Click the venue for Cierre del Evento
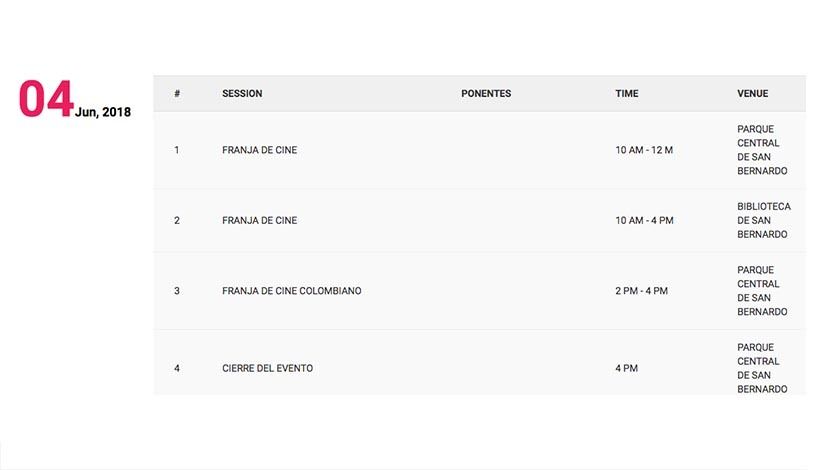 (x=762, y=368)
